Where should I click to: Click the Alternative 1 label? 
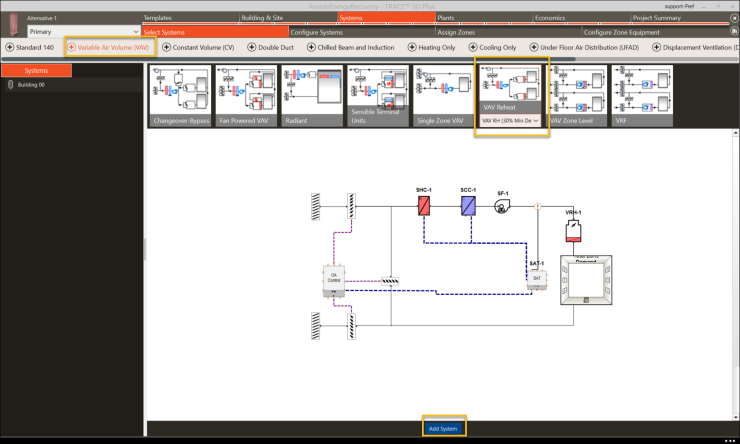(x=42, y=18)
